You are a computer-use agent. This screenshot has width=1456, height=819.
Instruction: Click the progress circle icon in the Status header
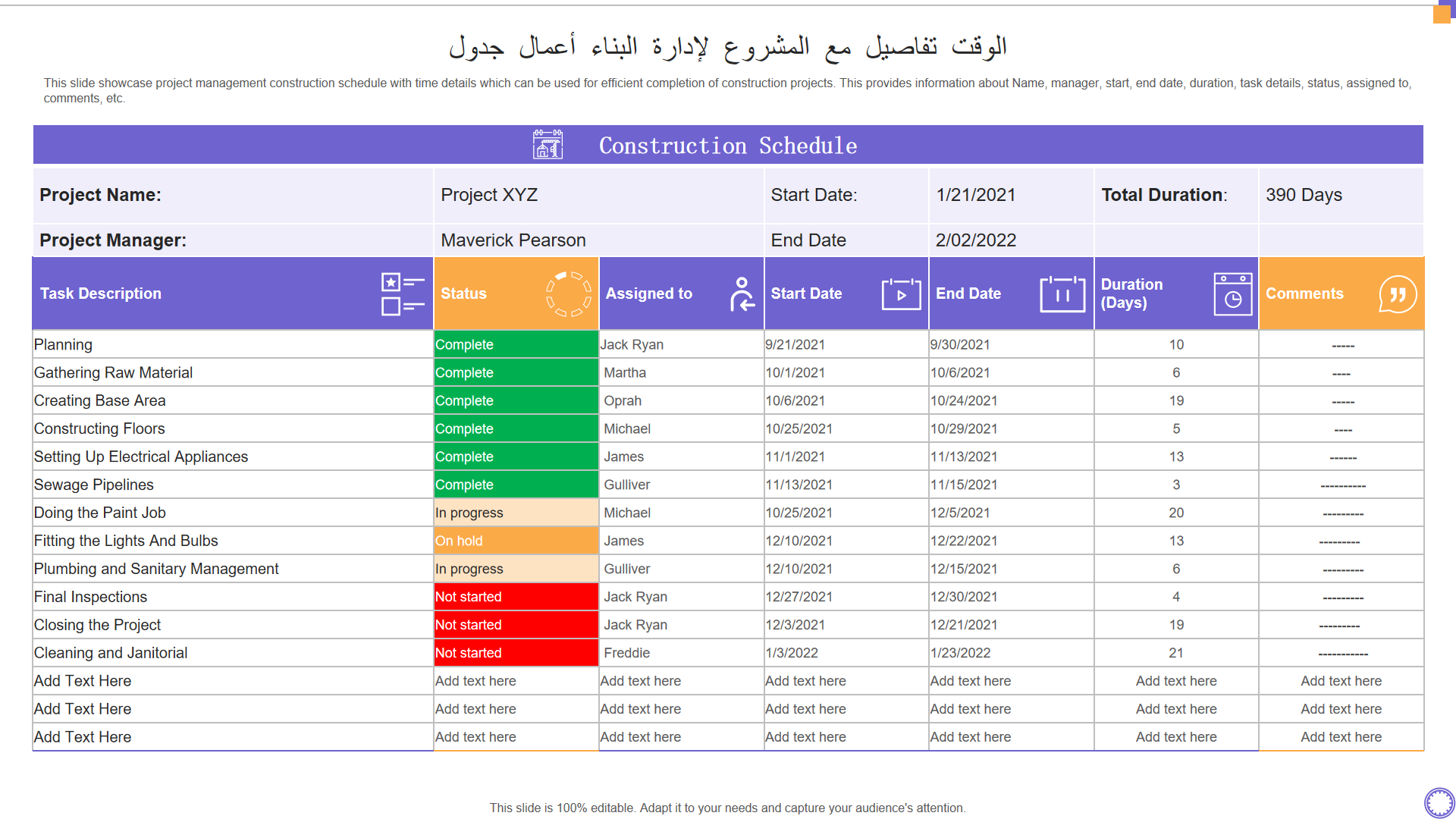pyautogui.click(x=569, y=294)
